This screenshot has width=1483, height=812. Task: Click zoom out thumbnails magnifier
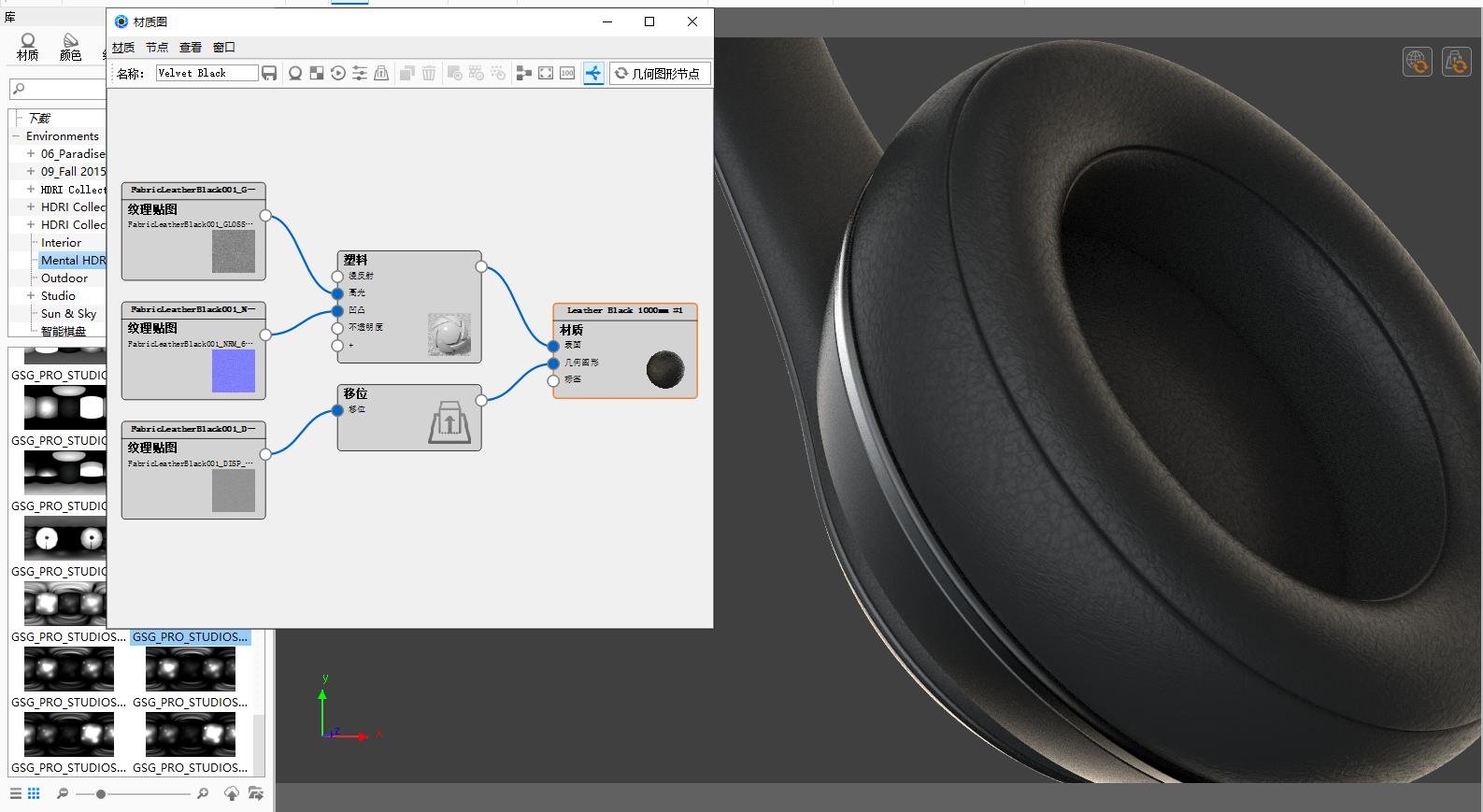pyautogui.click(x=63, y=793)
